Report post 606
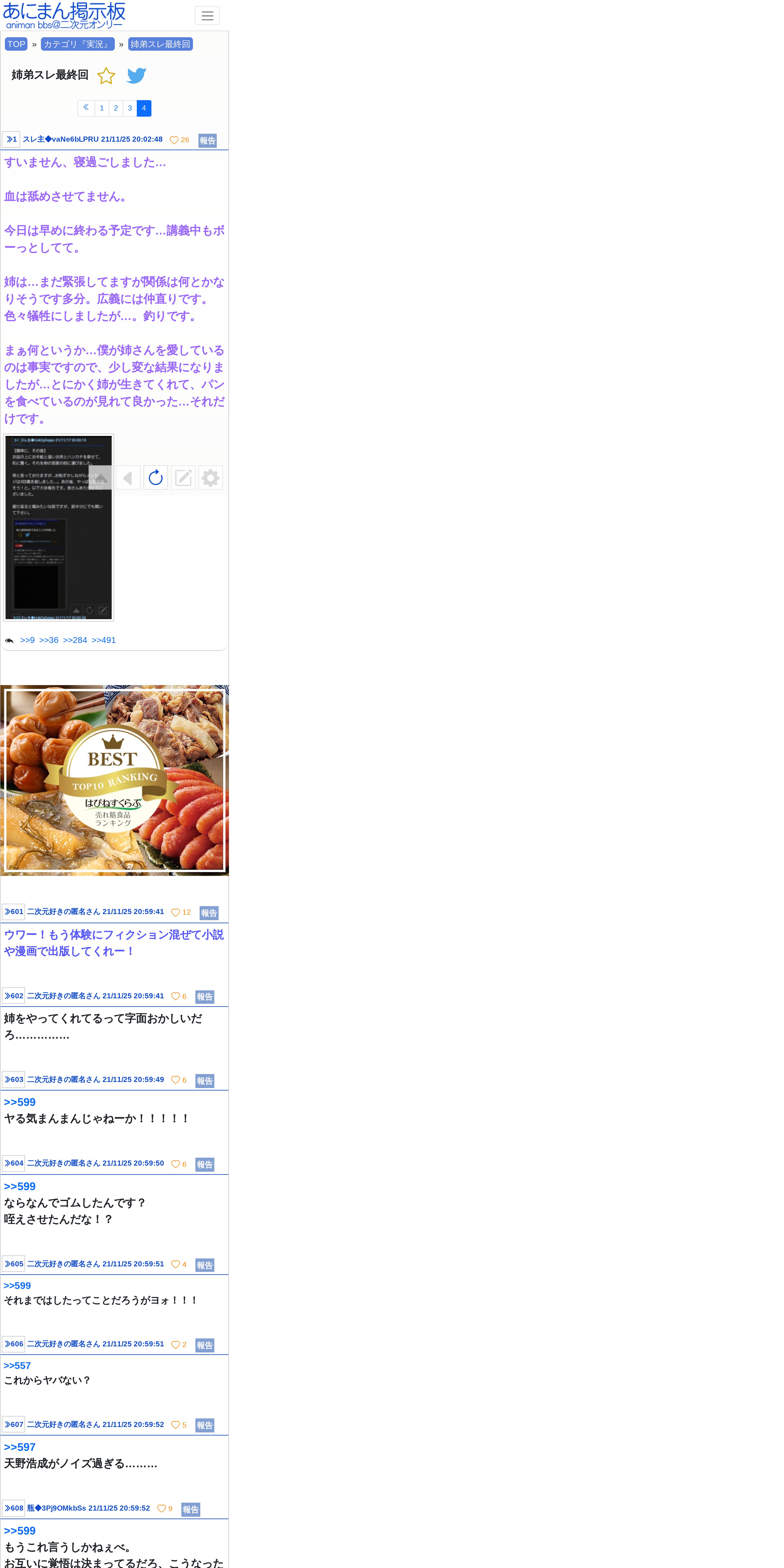The width and height of the screenshot is (784, 1568). 205,1345
